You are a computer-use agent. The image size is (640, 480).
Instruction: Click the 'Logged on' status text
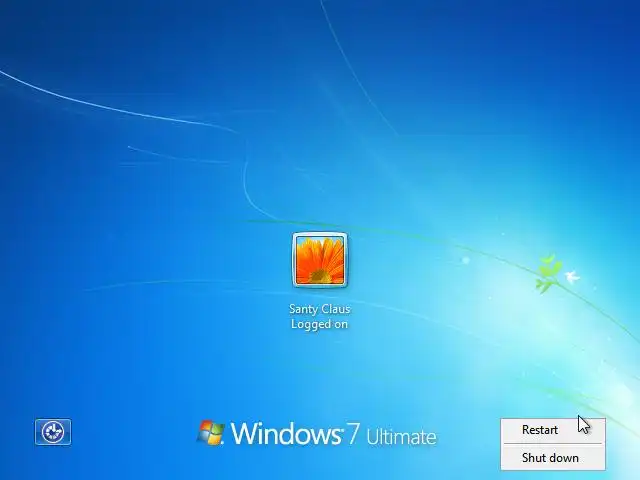[x=319, y=324]
